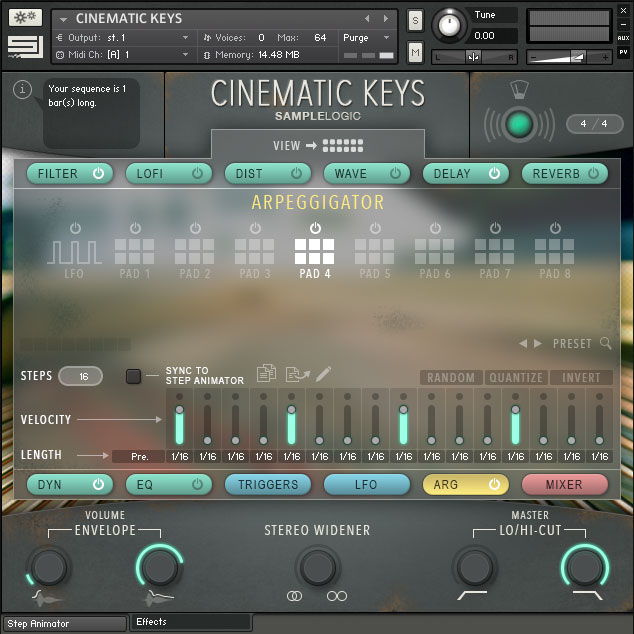
Task: Choose the LFO square waveform icon
Action: [x=74, y=250]
